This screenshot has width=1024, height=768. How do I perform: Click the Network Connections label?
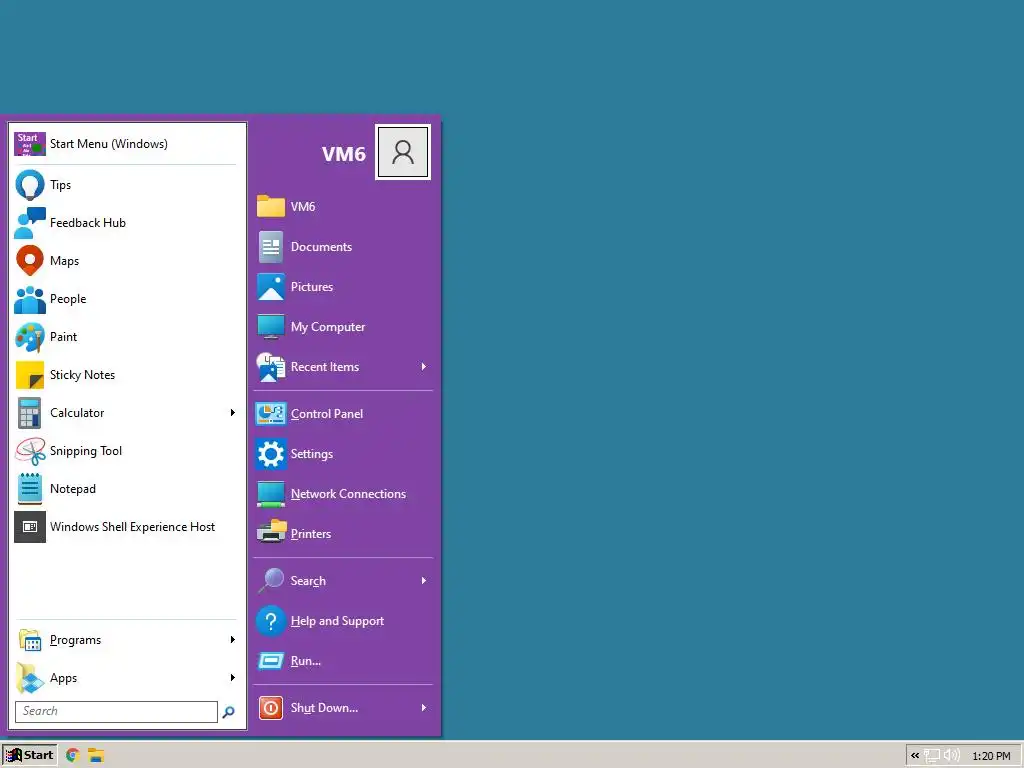coord(349,494)
